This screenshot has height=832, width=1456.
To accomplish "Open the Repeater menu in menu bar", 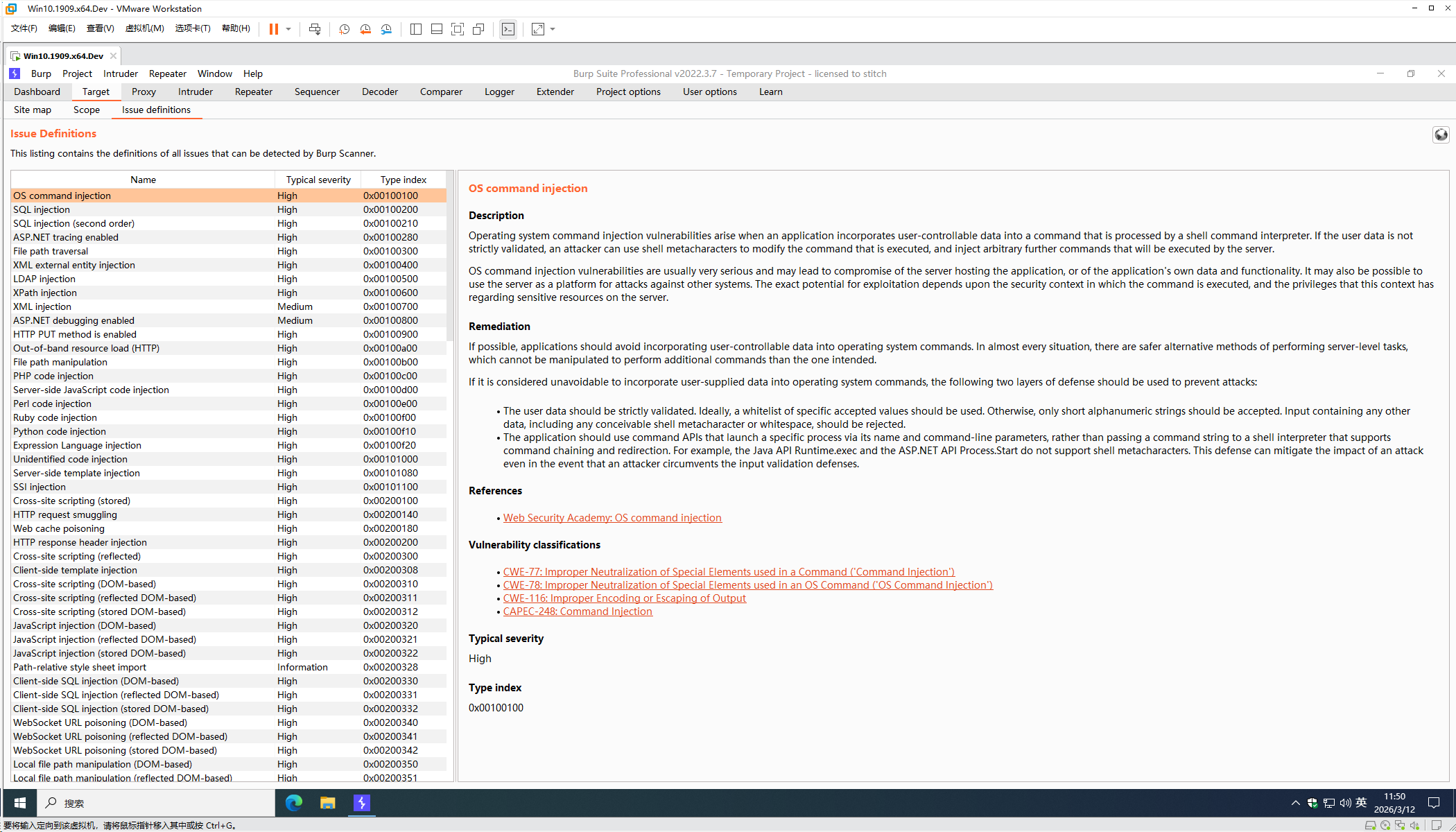I will click(x=168, y=73).
